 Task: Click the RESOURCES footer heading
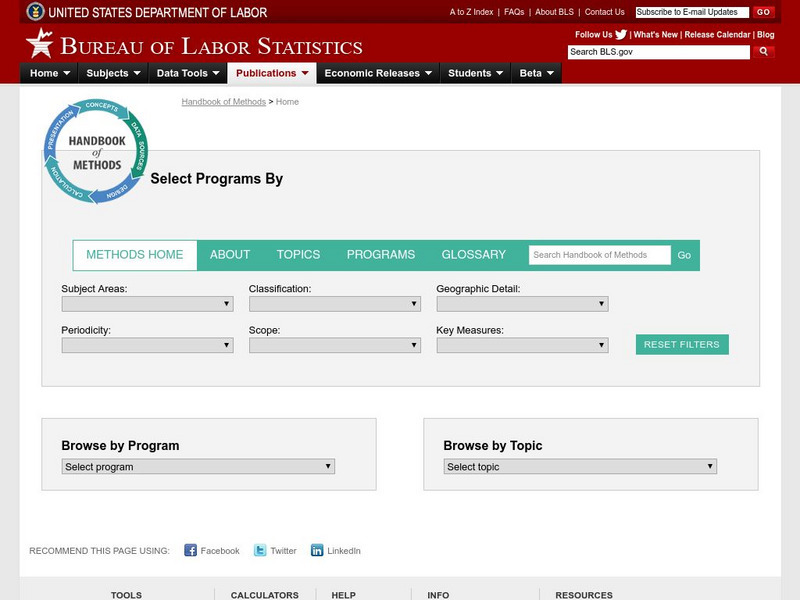584,595
